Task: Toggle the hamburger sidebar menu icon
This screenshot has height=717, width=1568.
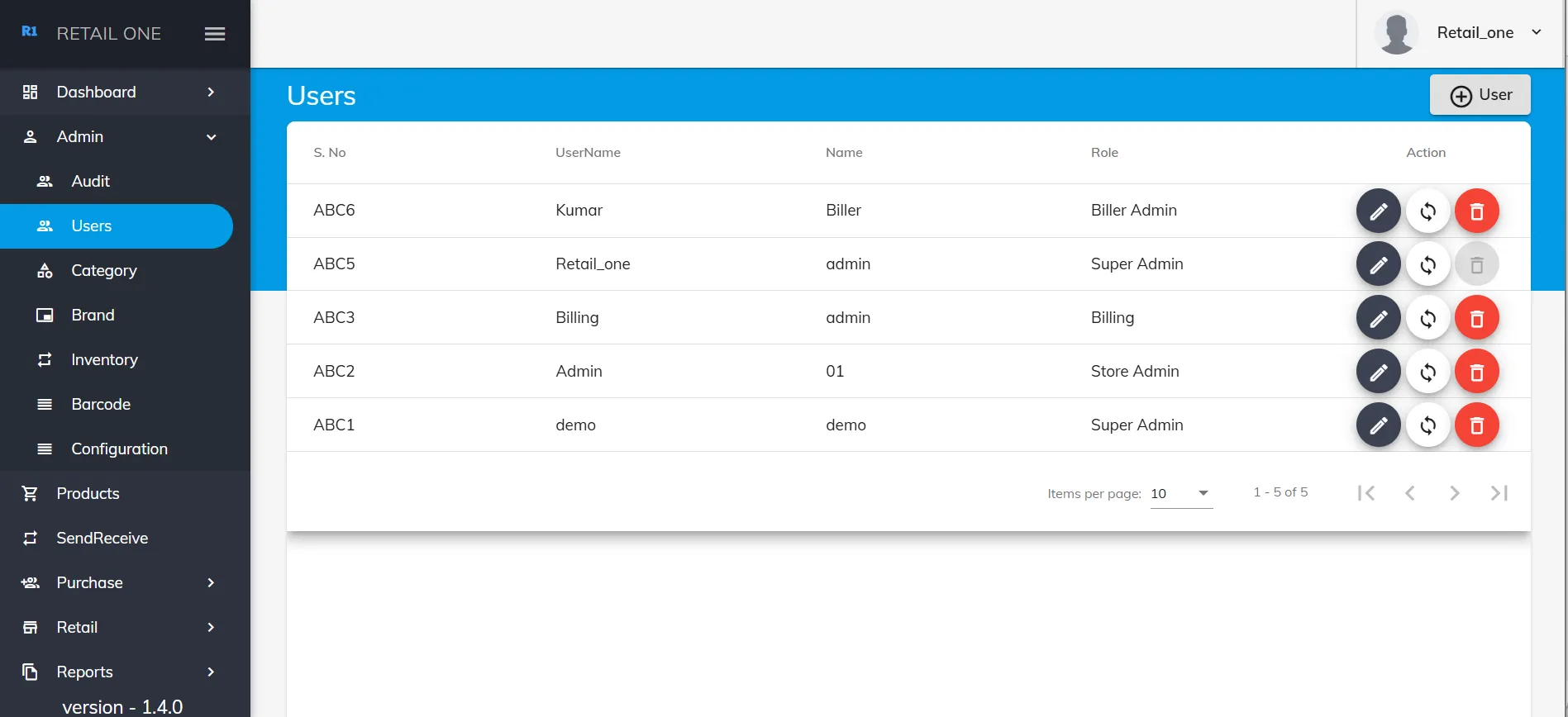Action: coord(215,34)
